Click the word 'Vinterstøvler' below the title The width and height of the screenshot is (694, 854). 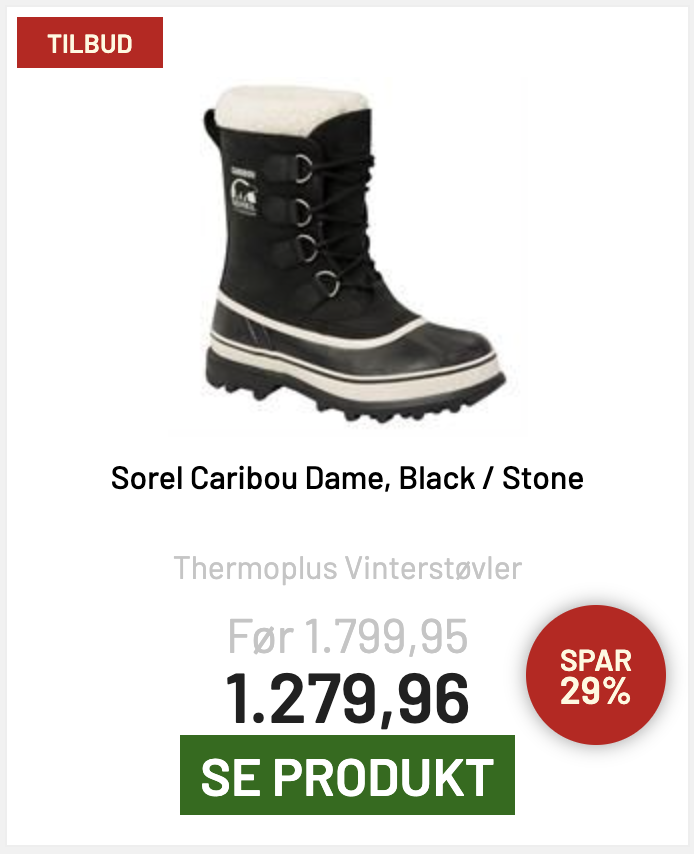tap(433, 568)
